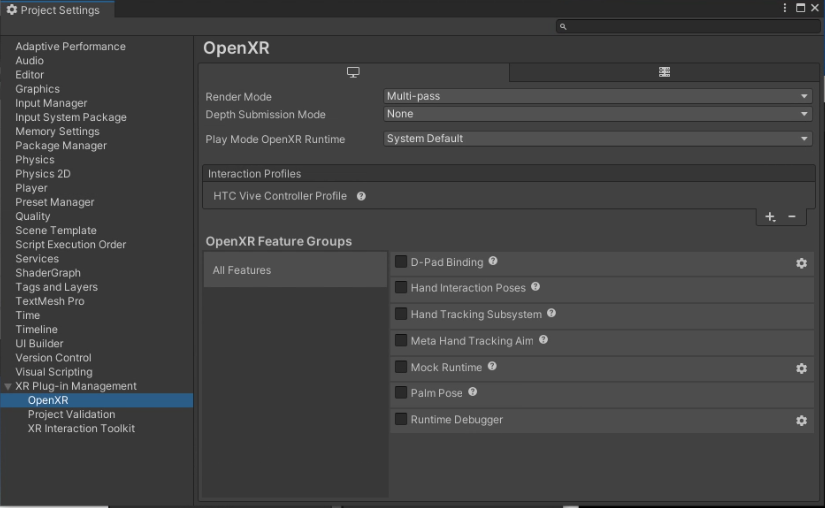The image size is (825, 508).
Task: Click help icon next to Hand Tracking Subsystem
Action: pyautogui.click(x=551, y=314)
